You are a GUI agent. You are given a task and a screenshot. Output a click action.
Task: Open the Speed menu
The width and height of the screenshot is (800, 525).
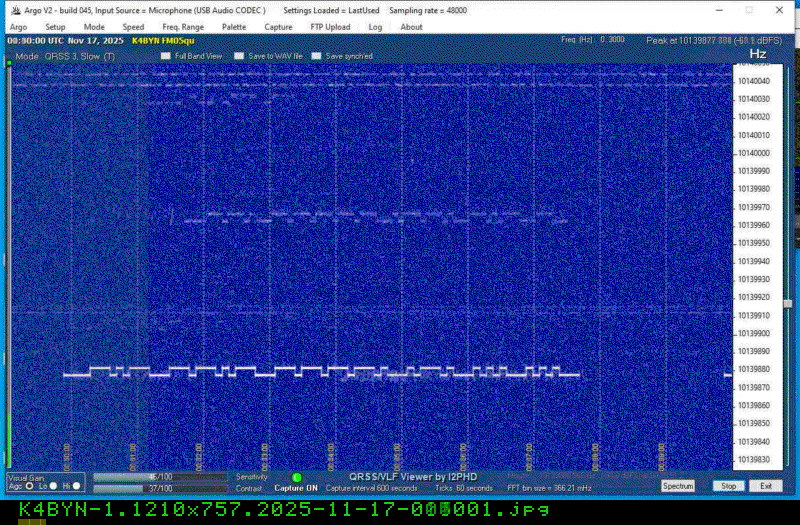133,27
